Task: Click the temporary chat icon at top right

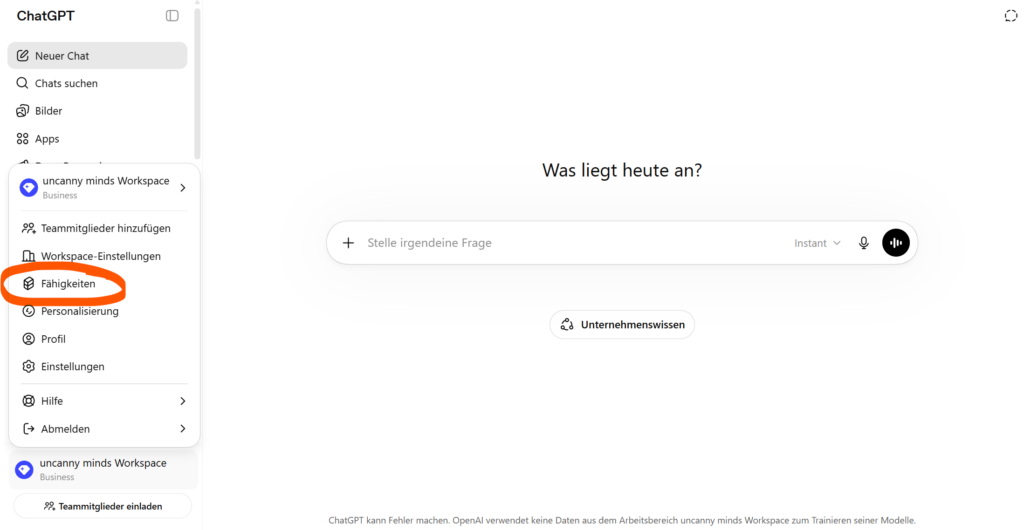Action: [x=1010, y=16]
